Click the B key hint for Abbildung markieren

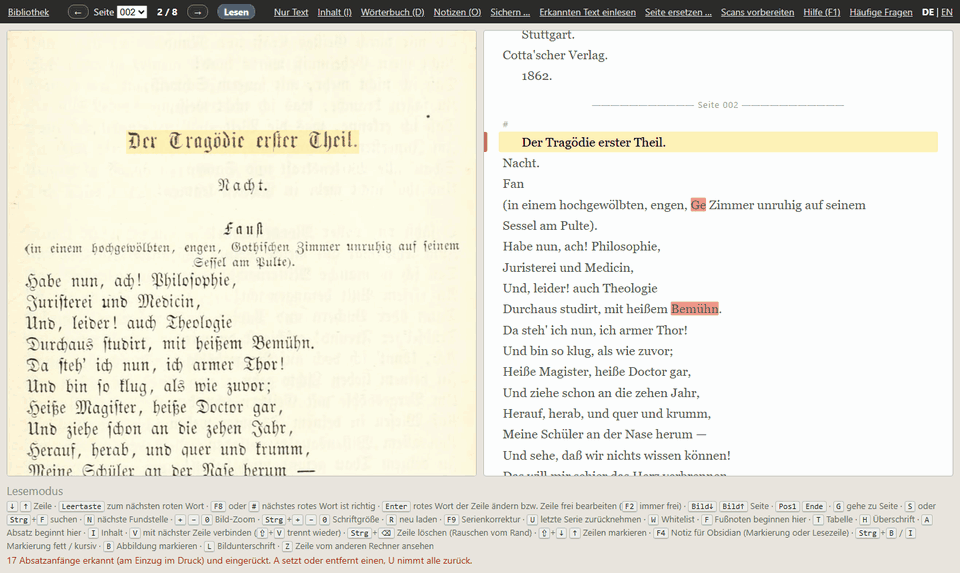(x=108, y=546)
